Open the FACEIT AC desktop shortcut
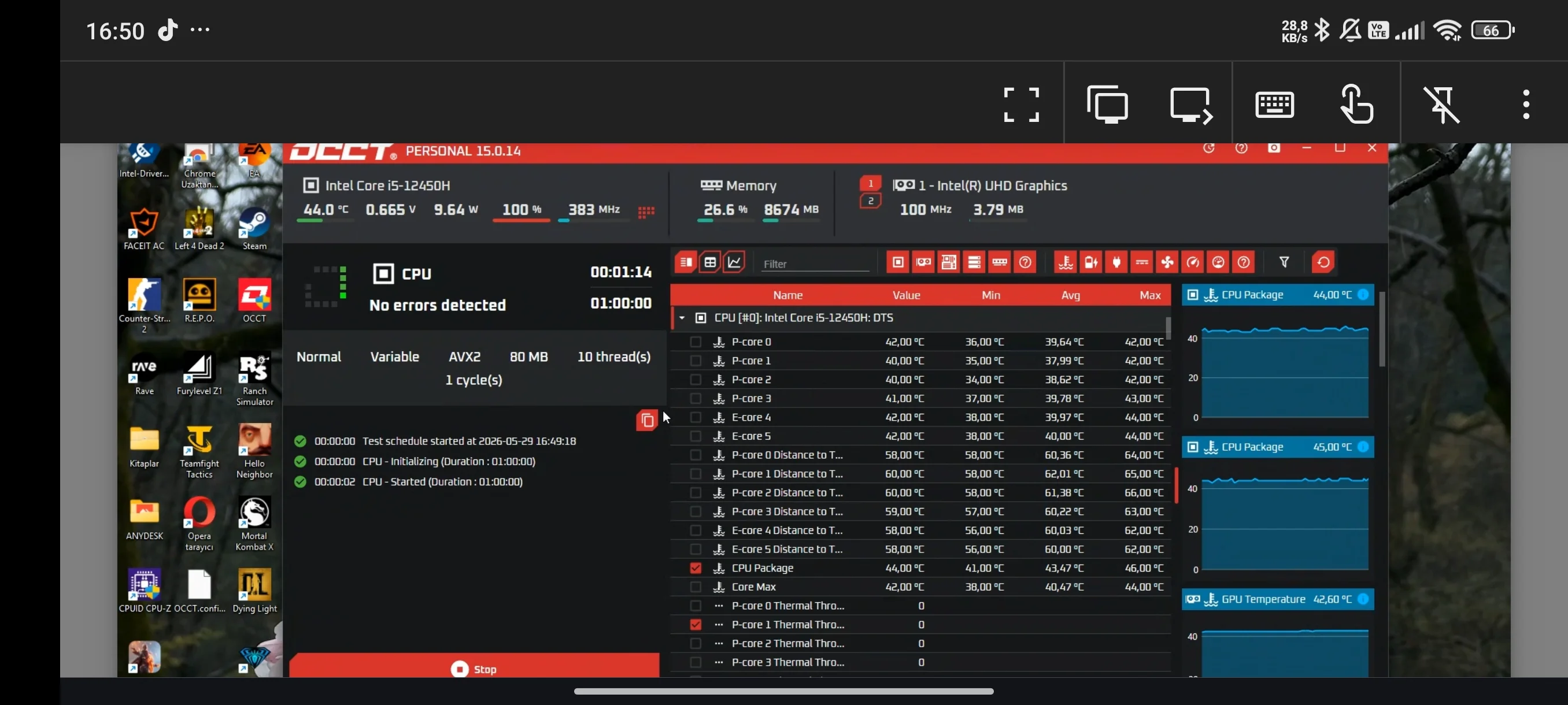Viewport: 1568px width, 705px height. click(x=143, y=229)
